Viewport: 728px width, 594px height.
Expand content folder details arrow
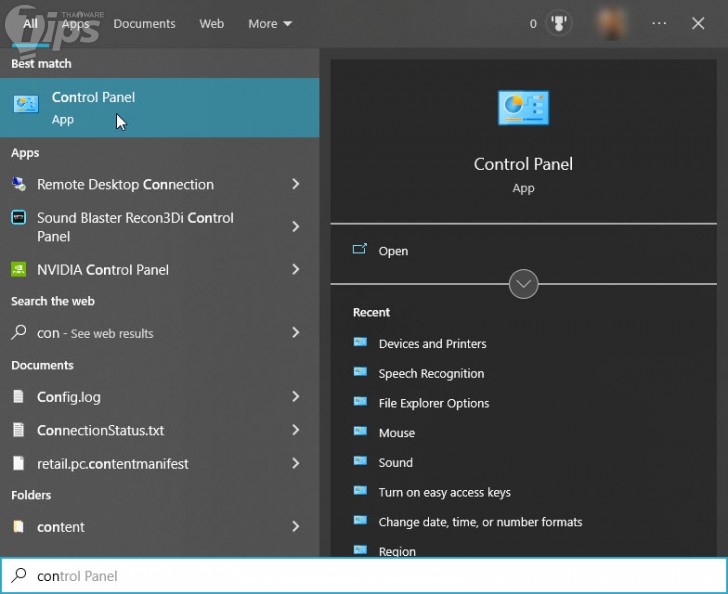(x=296, y=527)
